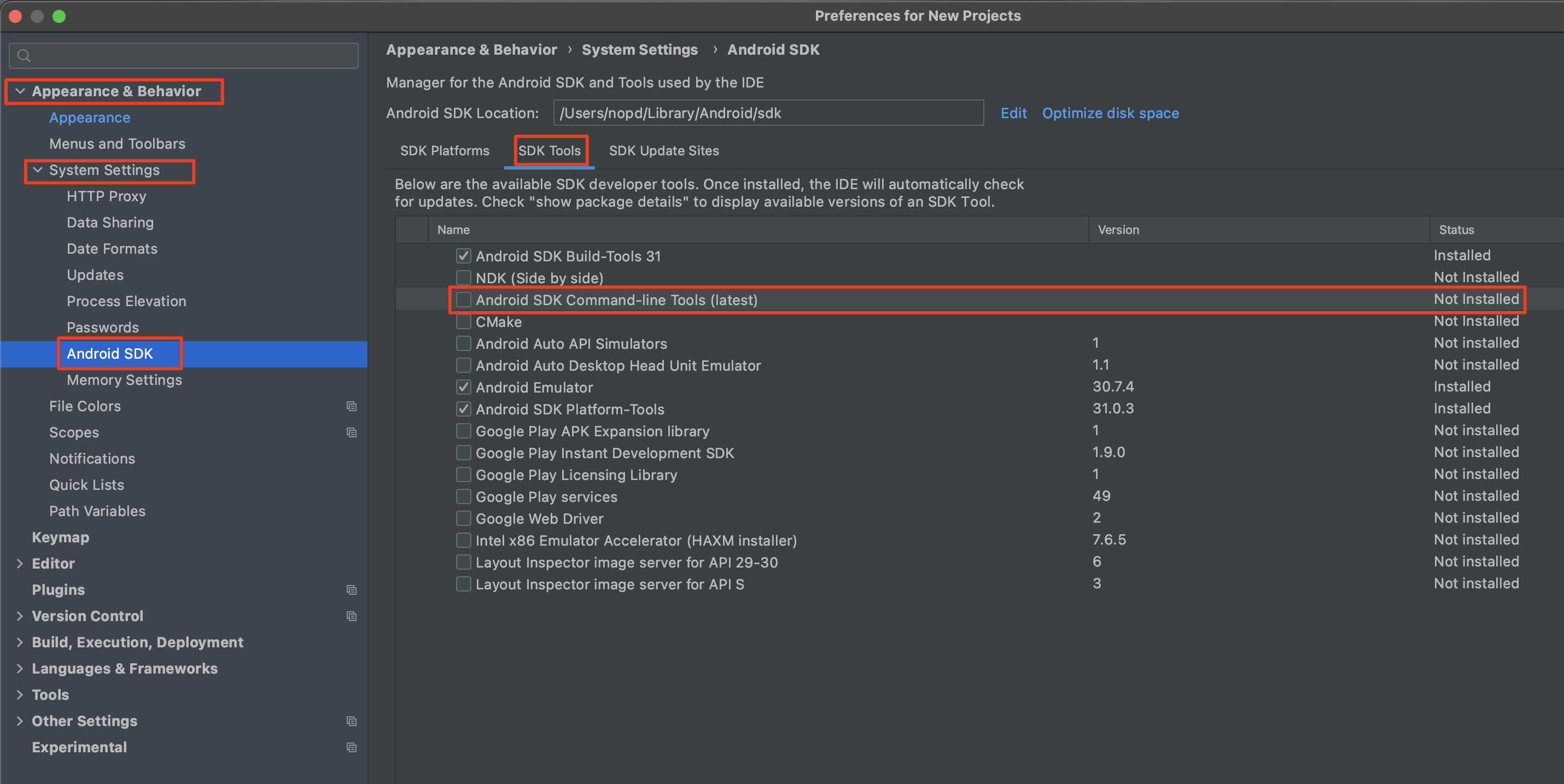Click the search magnifier icon

tap(24, 56)
